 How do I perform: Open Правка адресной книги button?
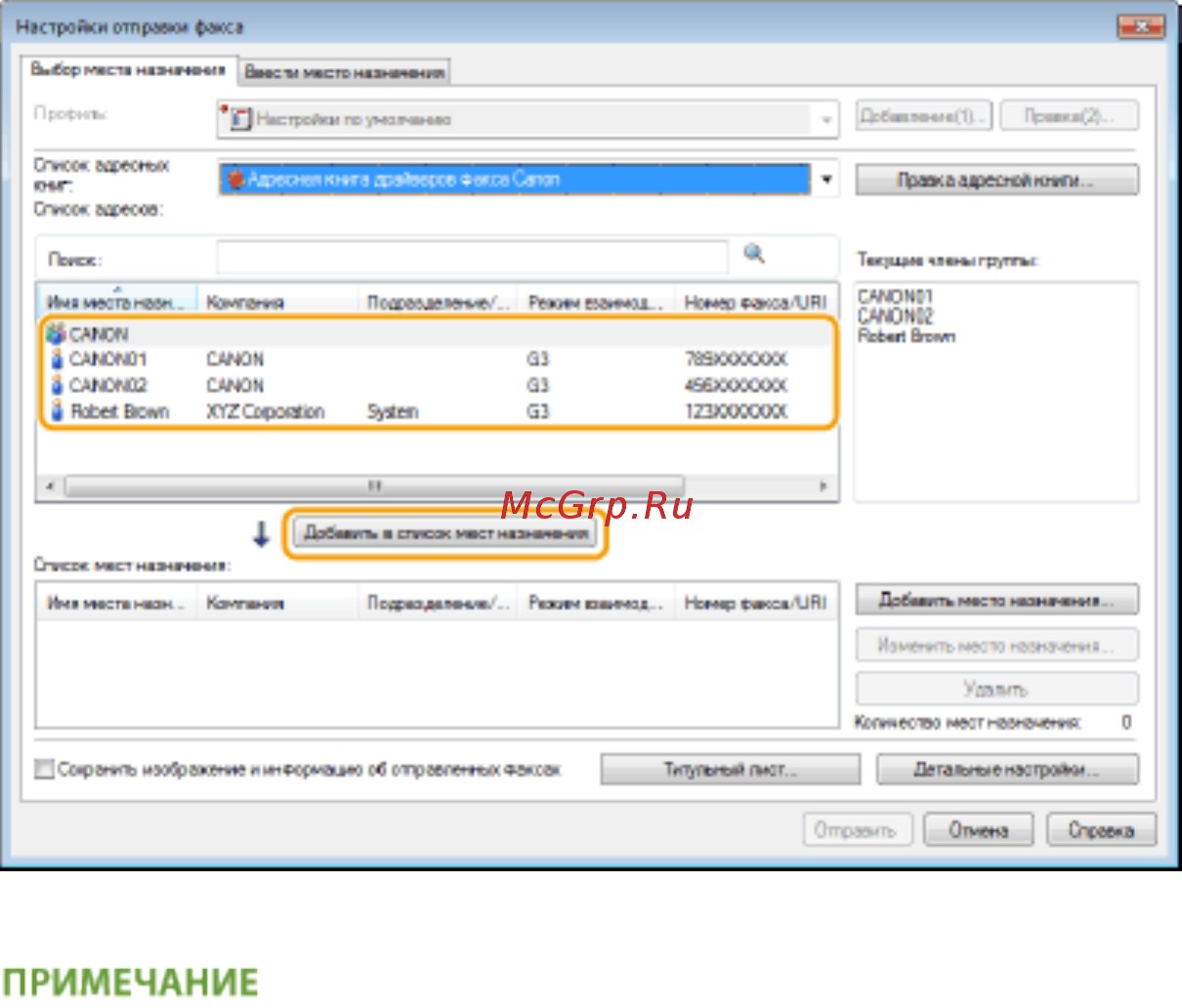coord(996,180)
